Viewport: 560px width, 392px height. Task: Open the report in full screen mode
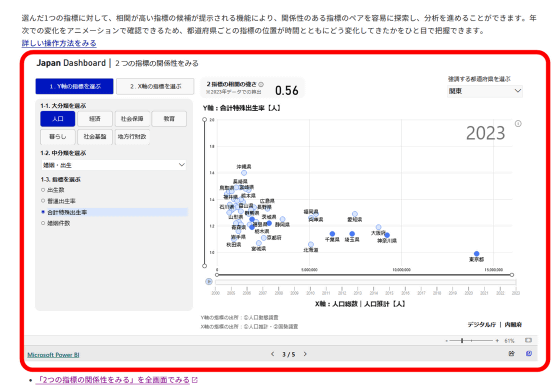tap(529, 353)
